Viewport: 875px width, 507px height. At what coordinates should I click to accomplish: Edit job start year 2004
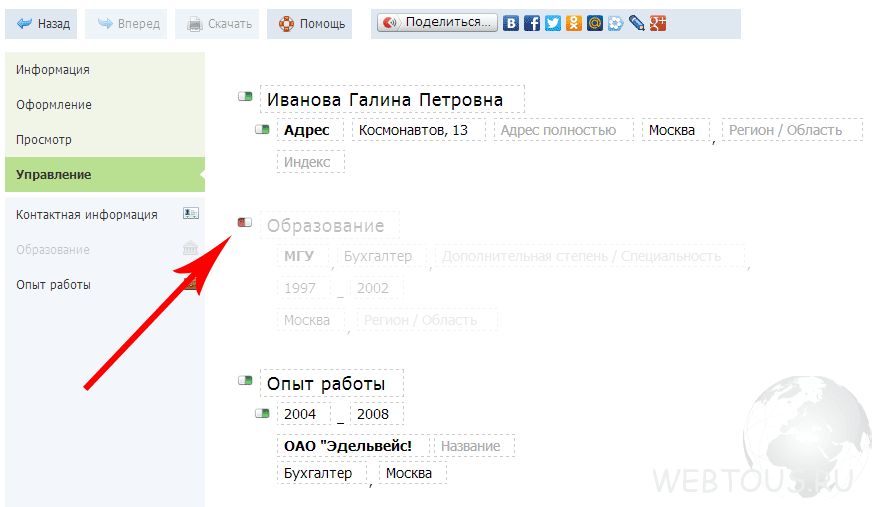(304, 414)
